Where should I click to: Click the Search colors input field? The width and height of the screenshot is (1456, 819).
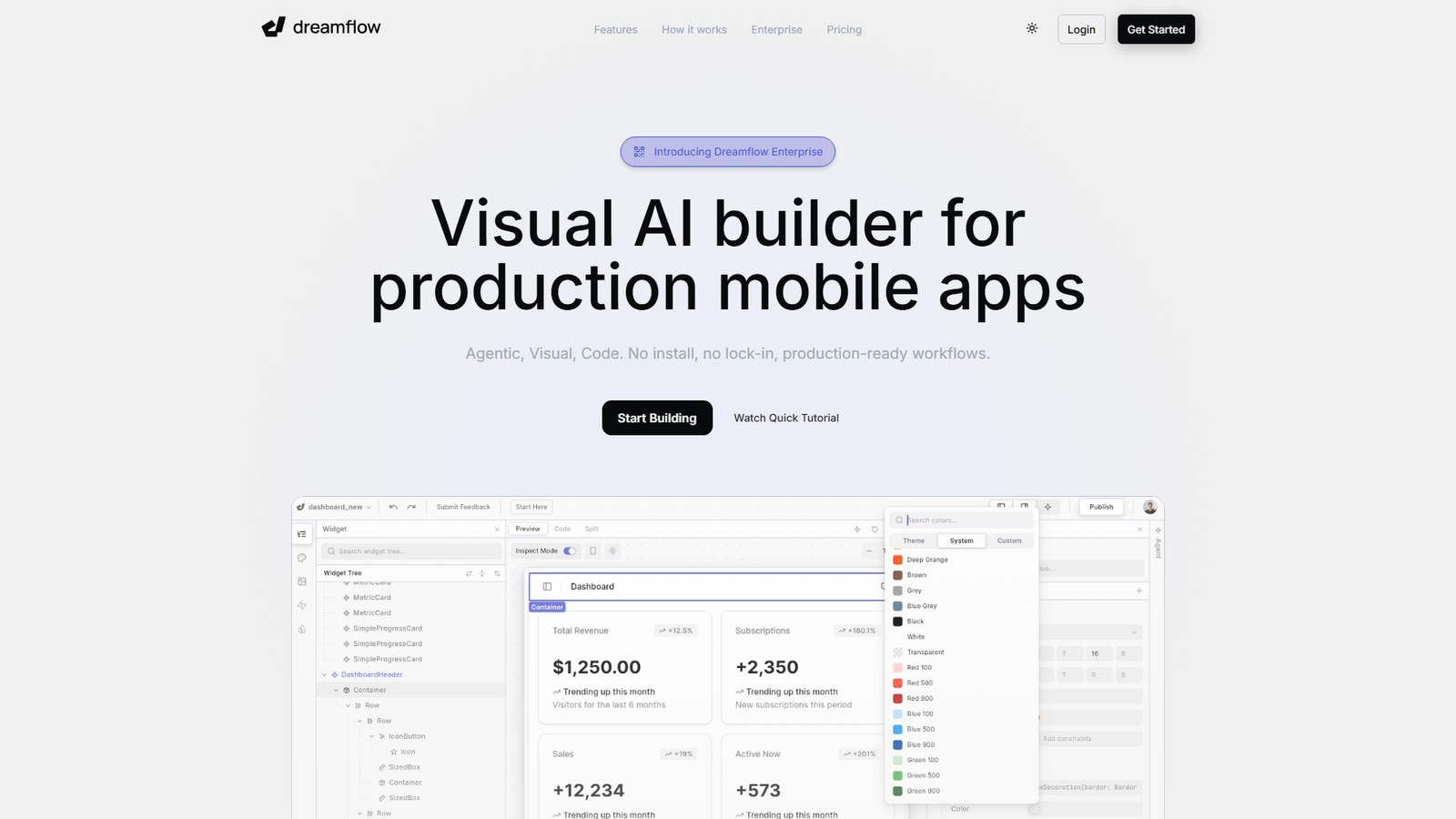pyautogui.click(x=960, y=520)
